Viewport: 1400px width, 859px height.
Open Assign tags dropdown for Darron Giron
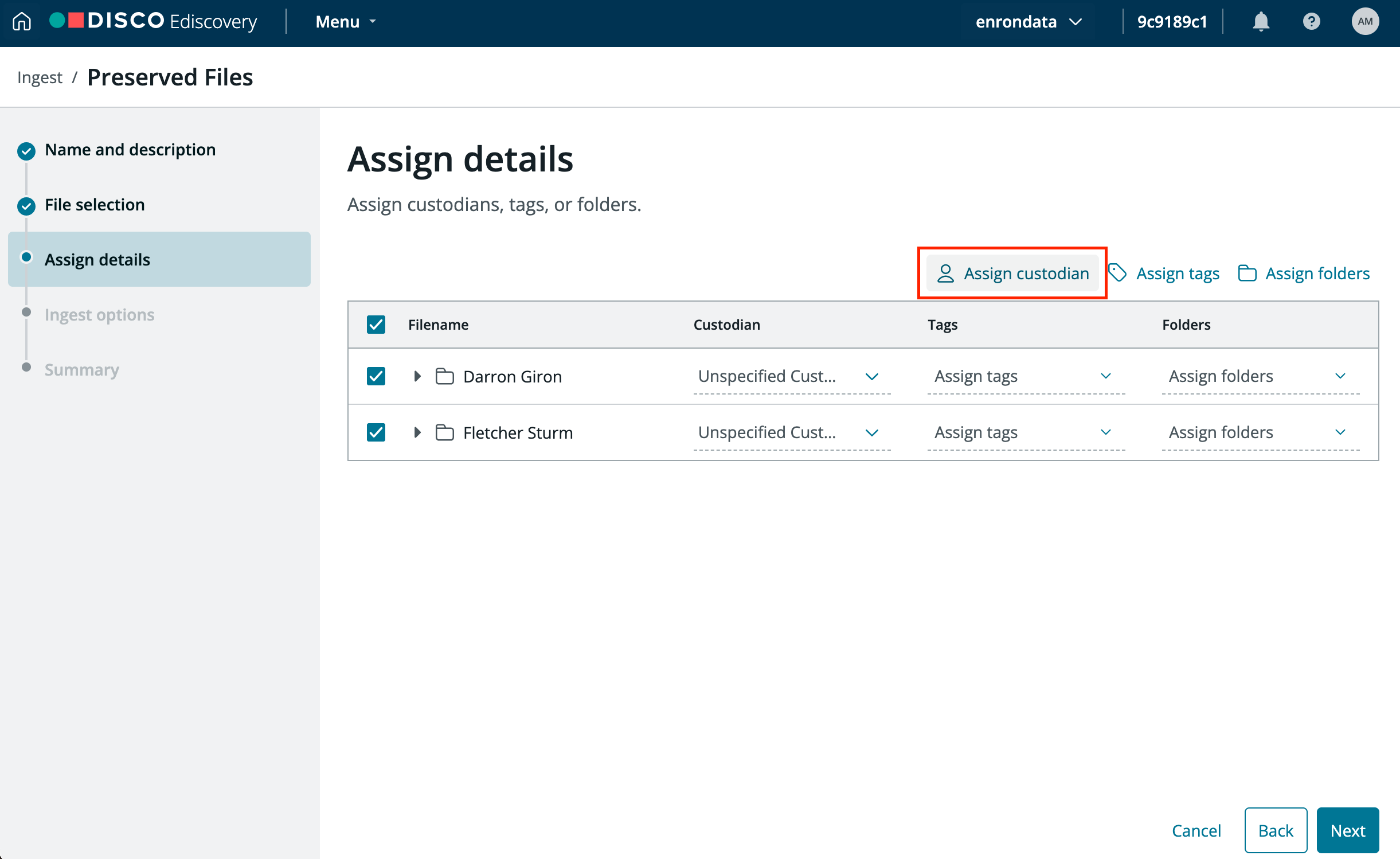pyautogui.click(x=1026, y=377)
